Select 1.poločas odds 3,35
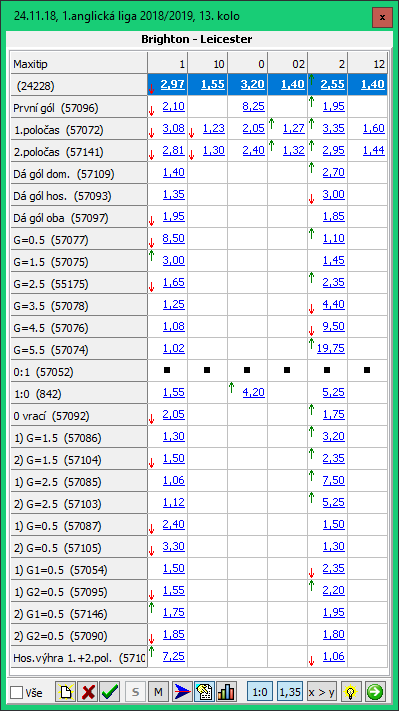The image size is (399, 711). point(334,129)
